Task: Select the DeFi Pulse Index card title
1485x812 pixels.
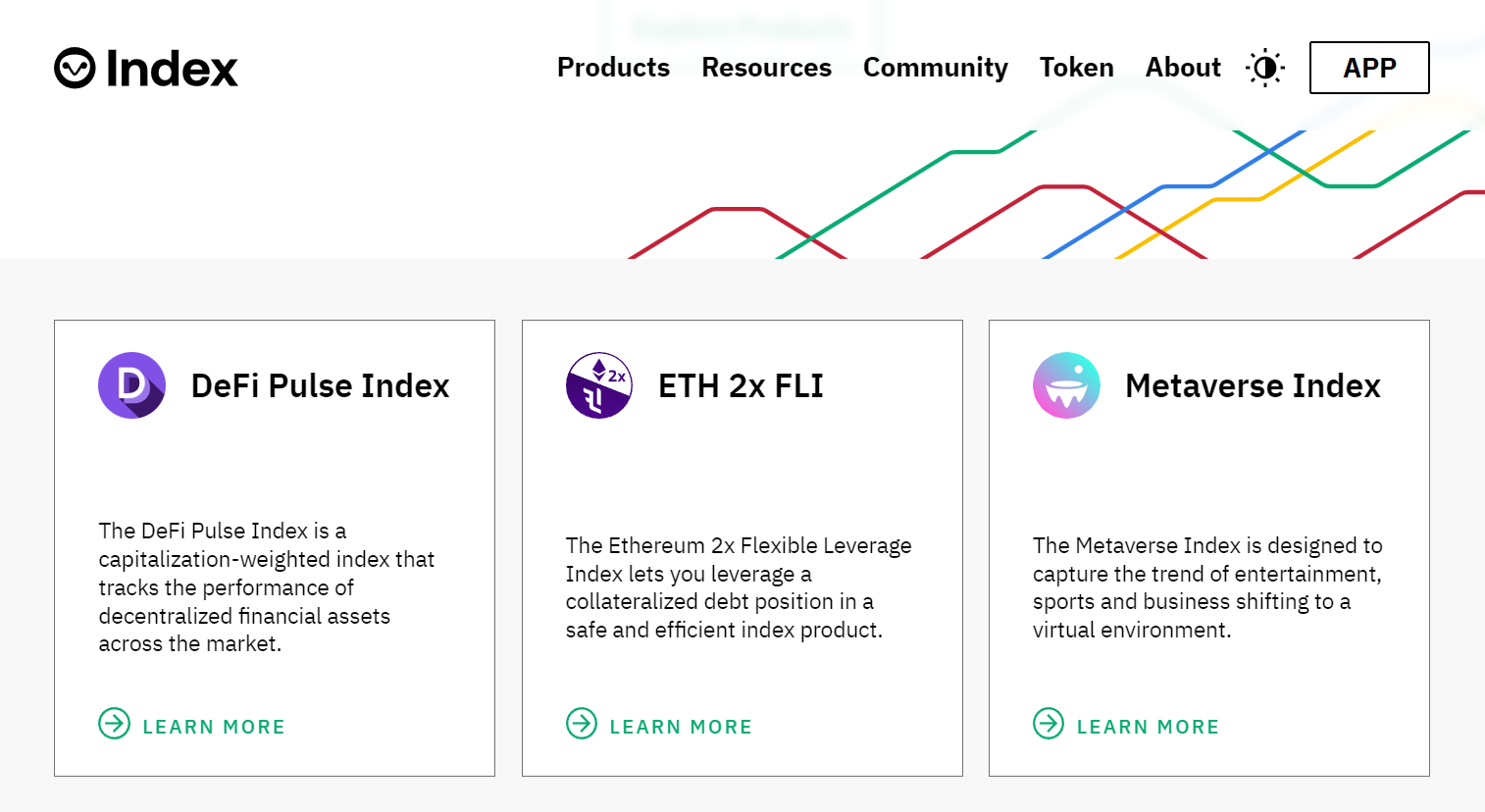Action: coord(320,385)
